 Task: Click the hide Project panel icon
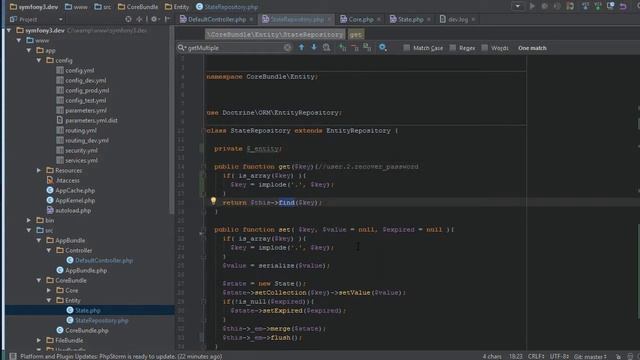pos(167,19)
